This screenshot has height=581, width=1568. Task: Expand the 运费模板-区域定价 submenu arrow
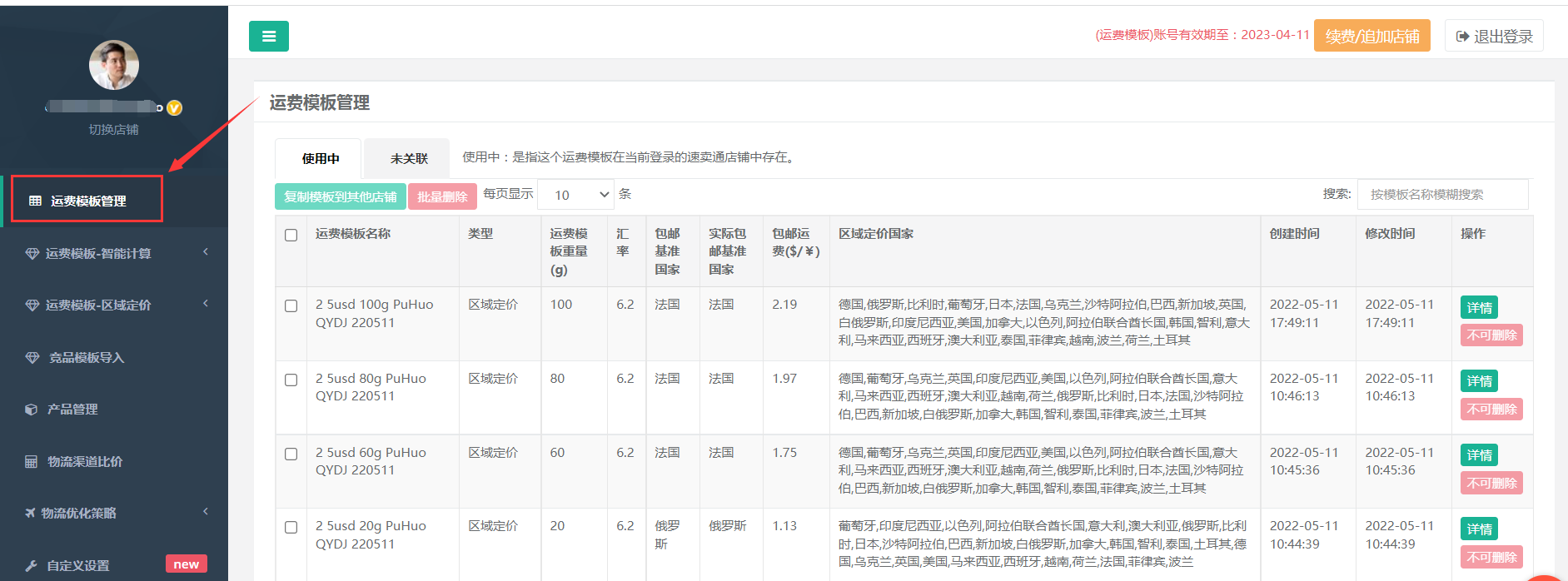tap(206, 304)
